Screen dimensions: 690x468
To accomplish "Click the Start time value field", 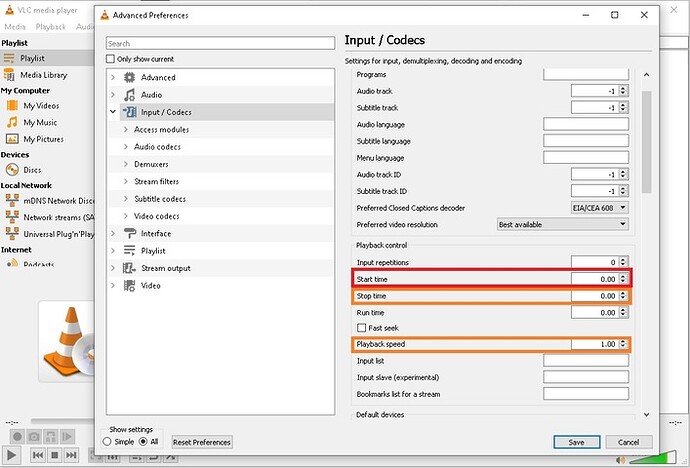I will pyautogui.click(x=595, y=279).
